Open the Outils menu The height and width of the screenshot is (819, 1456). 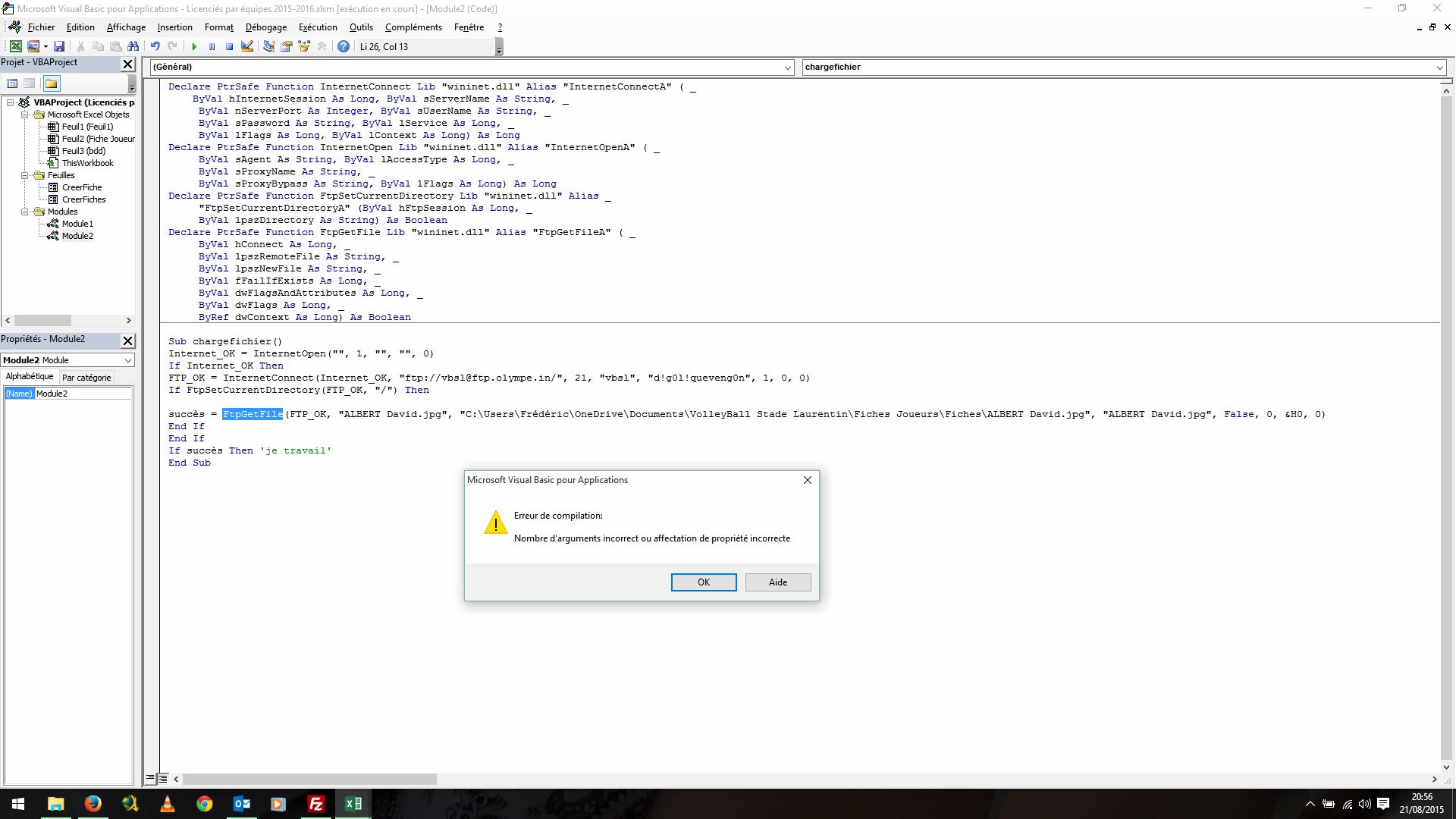coord(361,27)
